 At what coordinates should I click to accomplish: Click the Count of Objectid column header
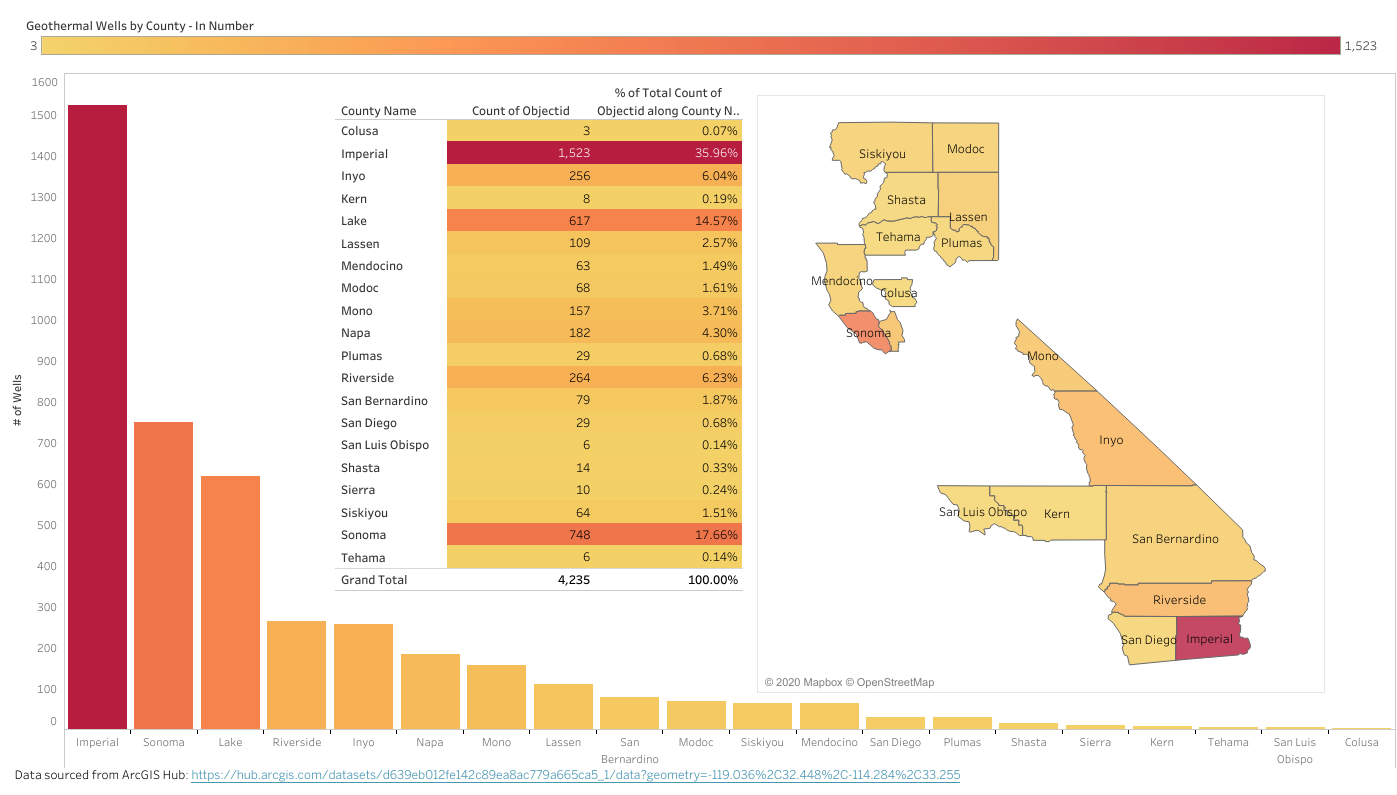click(520, 110)
